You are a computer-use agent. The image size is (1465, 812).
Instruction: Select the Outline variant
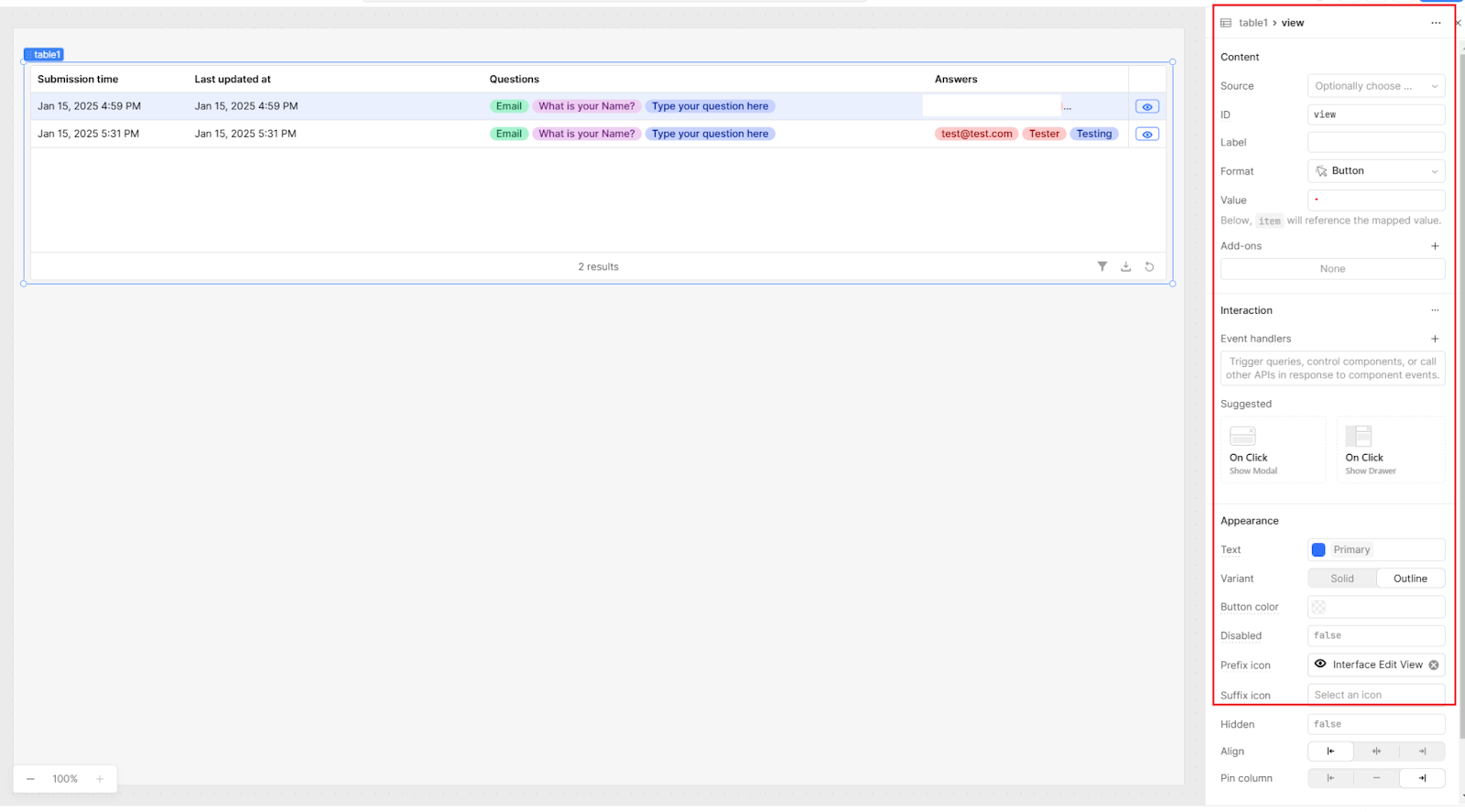pyautogui.click(x=1410, y=579)
